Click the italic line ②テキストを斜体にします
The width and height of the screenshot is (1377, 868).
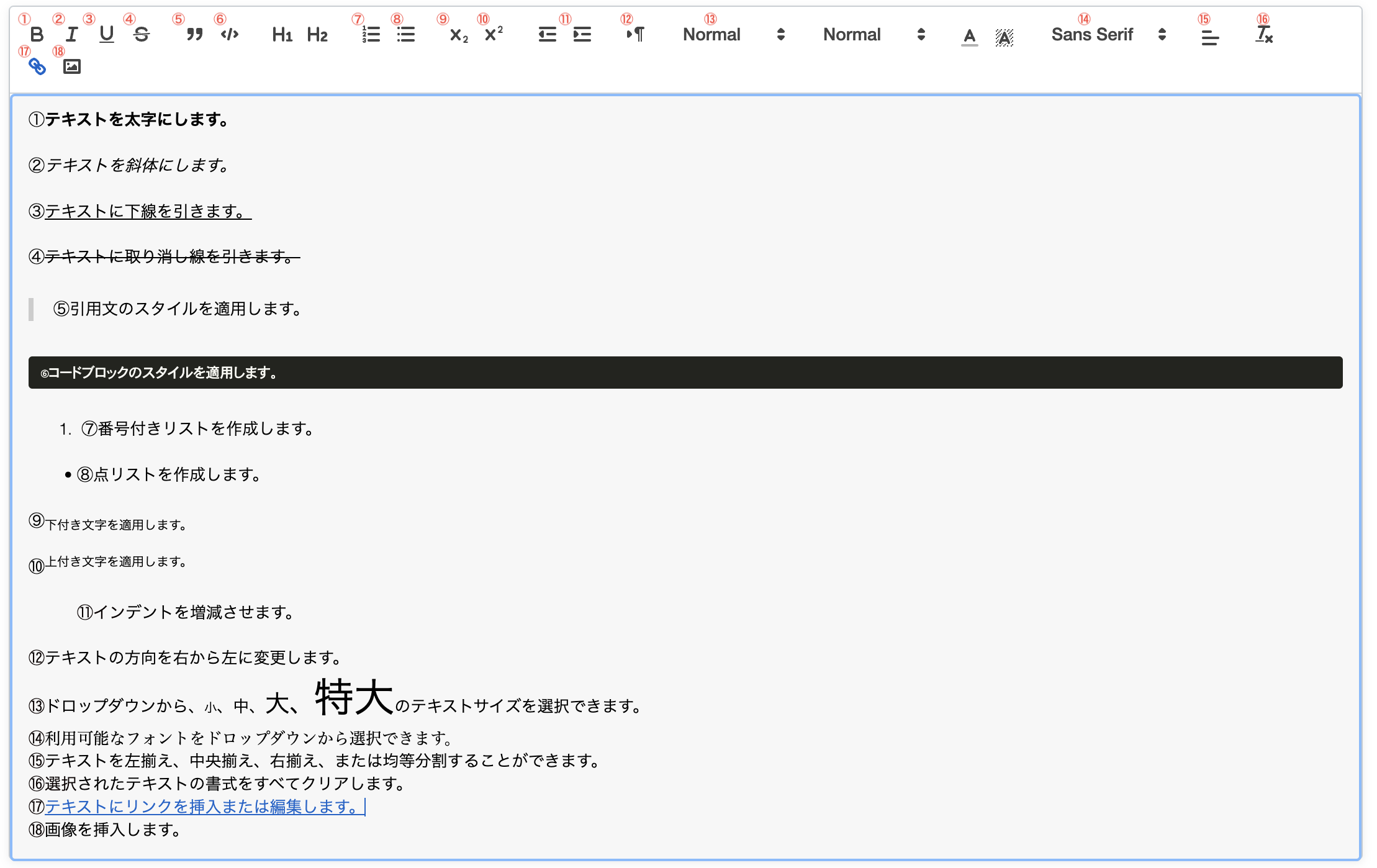[129, 165]
